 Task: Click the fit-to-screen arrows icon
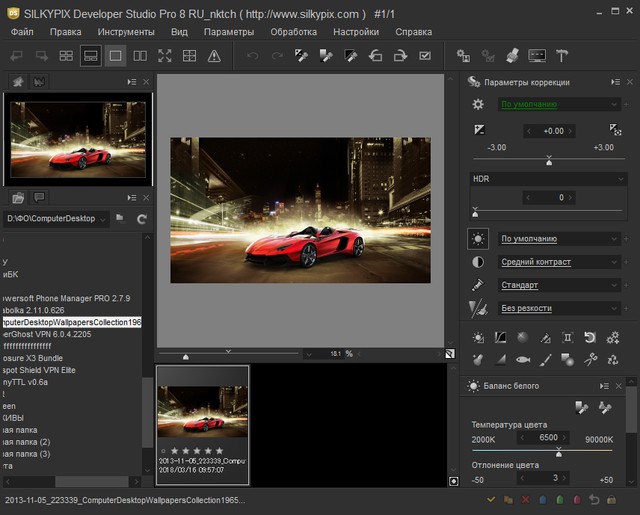tap(165, 56)
